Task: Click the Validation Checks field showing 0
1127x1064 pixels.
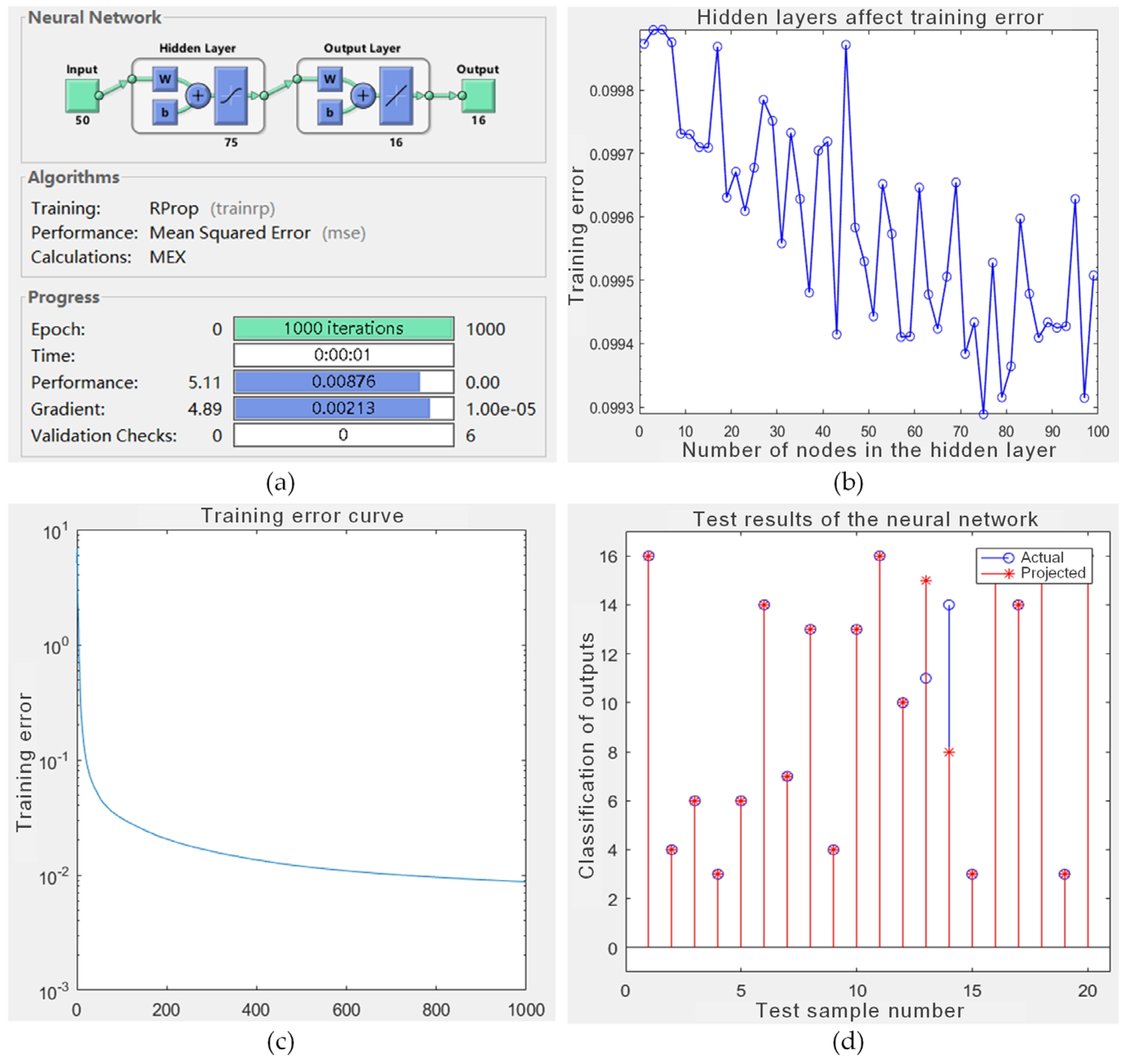Action: point(343,435)
